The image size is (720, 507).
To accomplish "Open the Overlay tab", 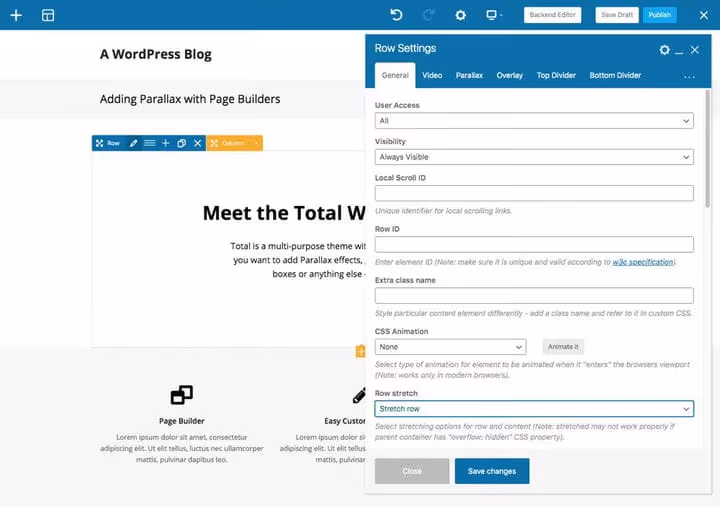I will coord(510,75).
